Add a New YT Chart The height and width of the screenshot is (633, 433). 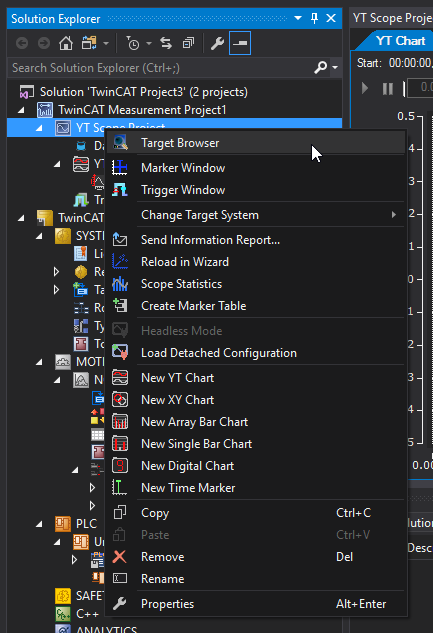coord(255,378)
